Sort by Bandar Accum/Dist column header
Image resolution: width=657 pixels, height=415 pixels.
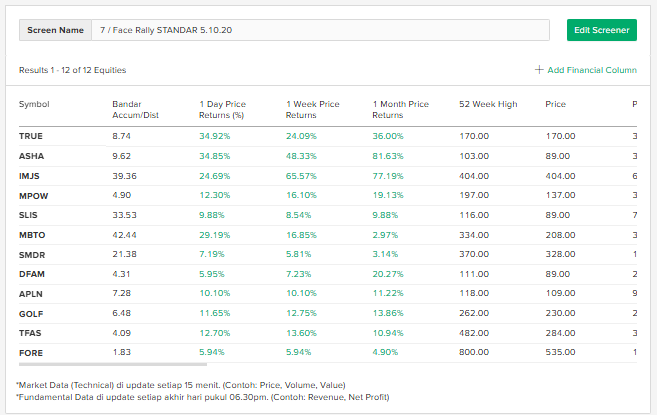(135, 110)
